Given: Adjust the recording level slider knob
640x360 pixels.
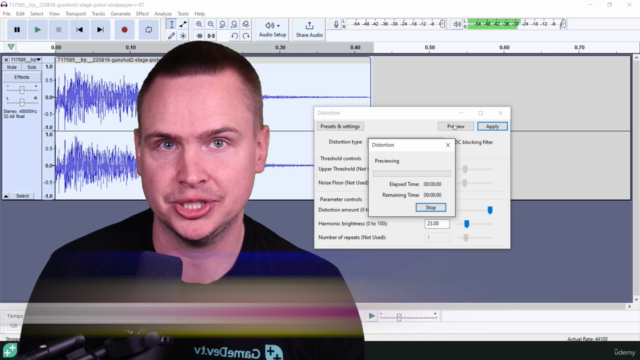Looking at the screenshot, I should (x=442, y=24).
